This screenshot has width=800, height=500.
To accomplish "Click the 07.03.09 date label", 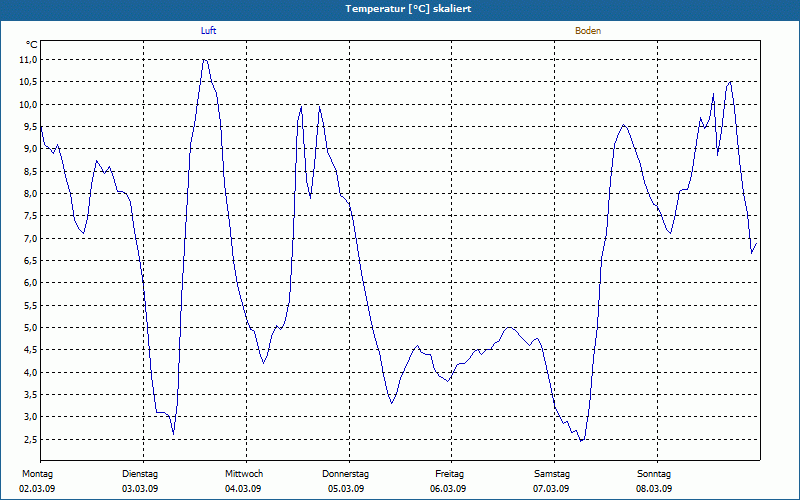I will point(551,489).
